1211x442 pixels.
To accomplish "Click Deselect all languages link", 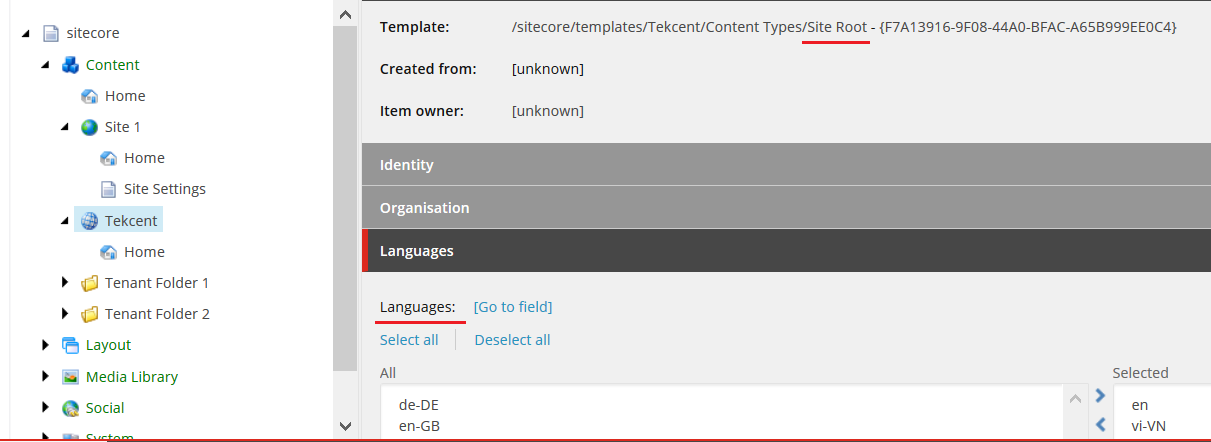I will coord(512,340).
